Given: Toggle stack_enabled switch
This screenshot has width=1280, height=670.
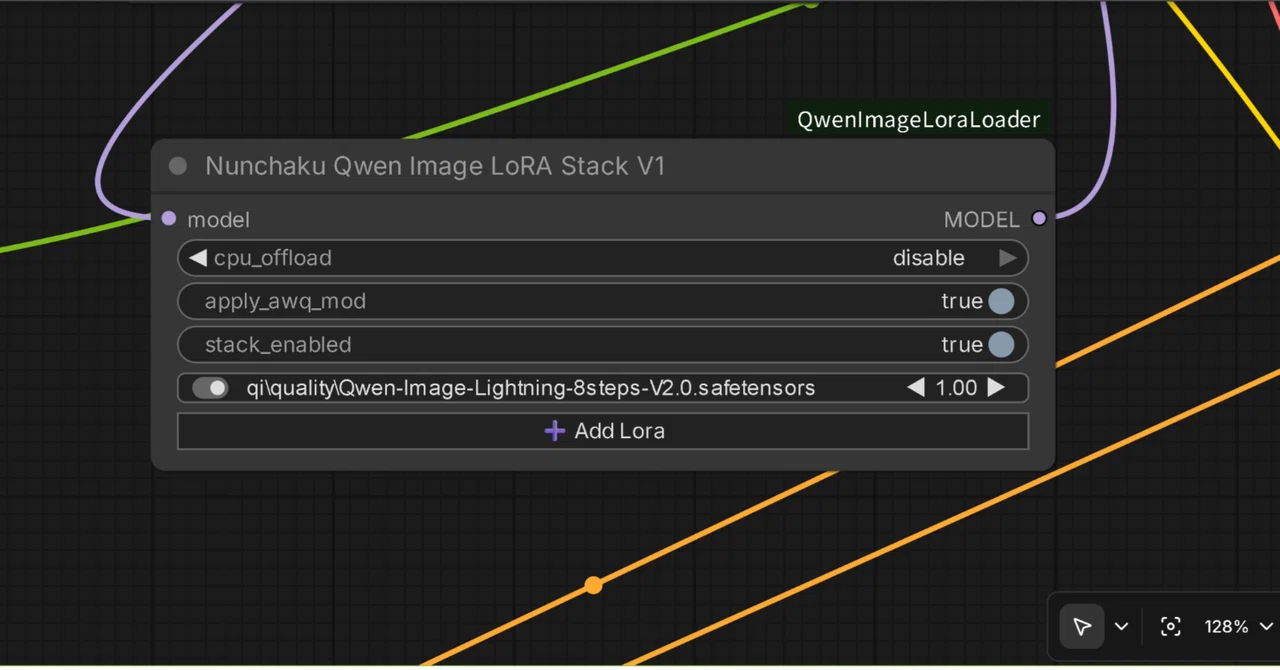Looking at the screenshot, I should (x=1001, y=345).
